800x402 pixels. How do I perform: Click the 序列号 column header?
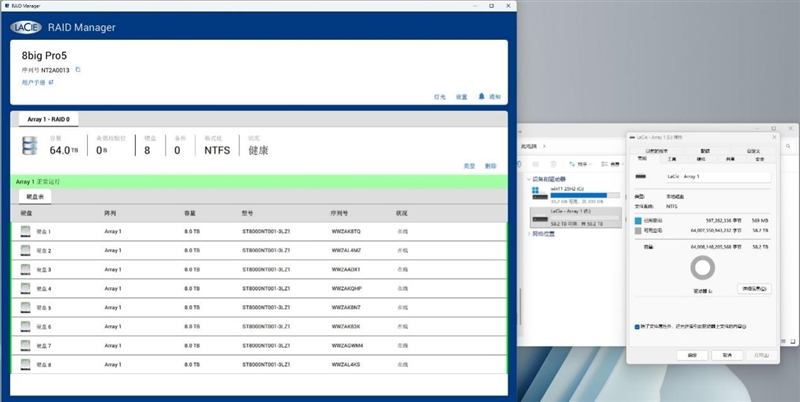[x=339, y=213]
